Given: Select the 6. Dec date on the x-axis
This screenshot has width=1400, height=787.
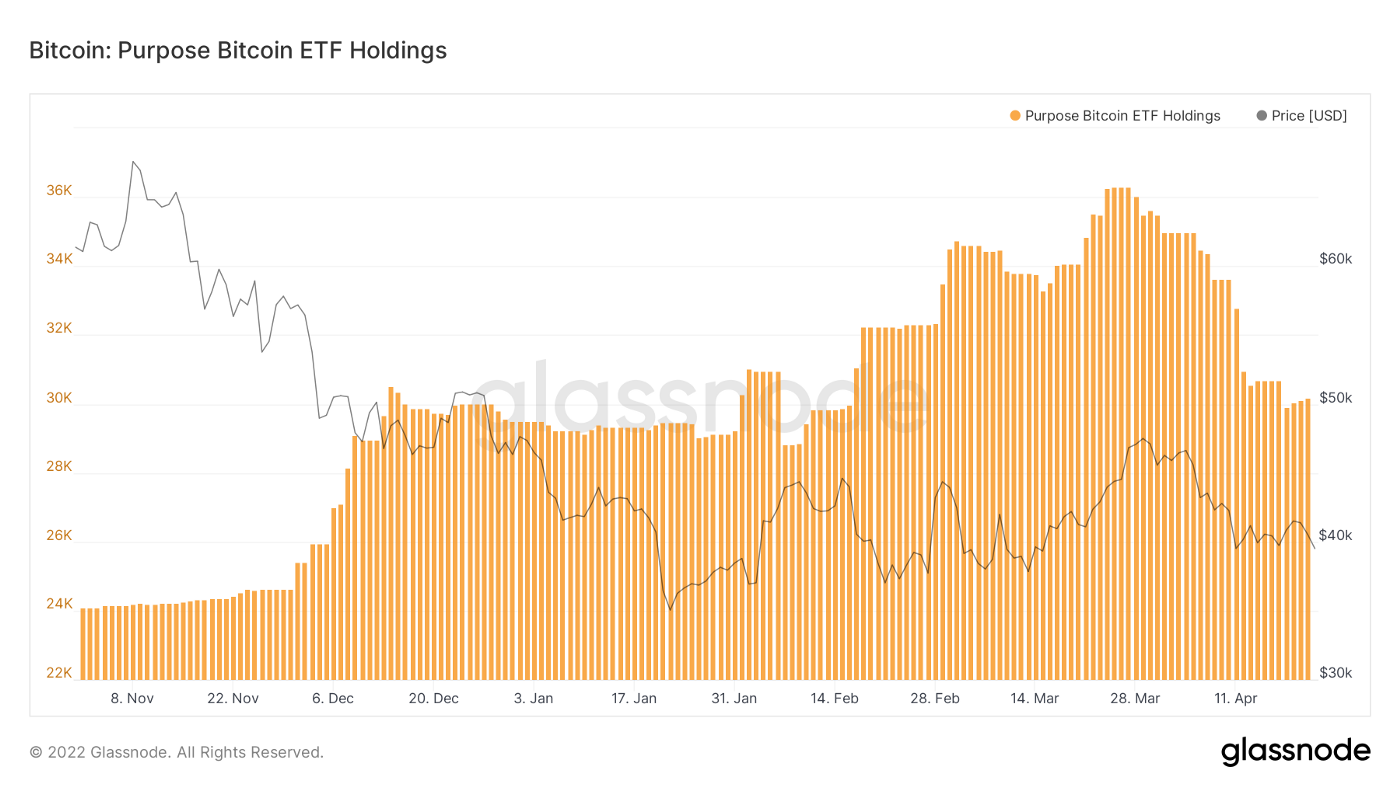Looking at the screenshot, I should point(332,698).
